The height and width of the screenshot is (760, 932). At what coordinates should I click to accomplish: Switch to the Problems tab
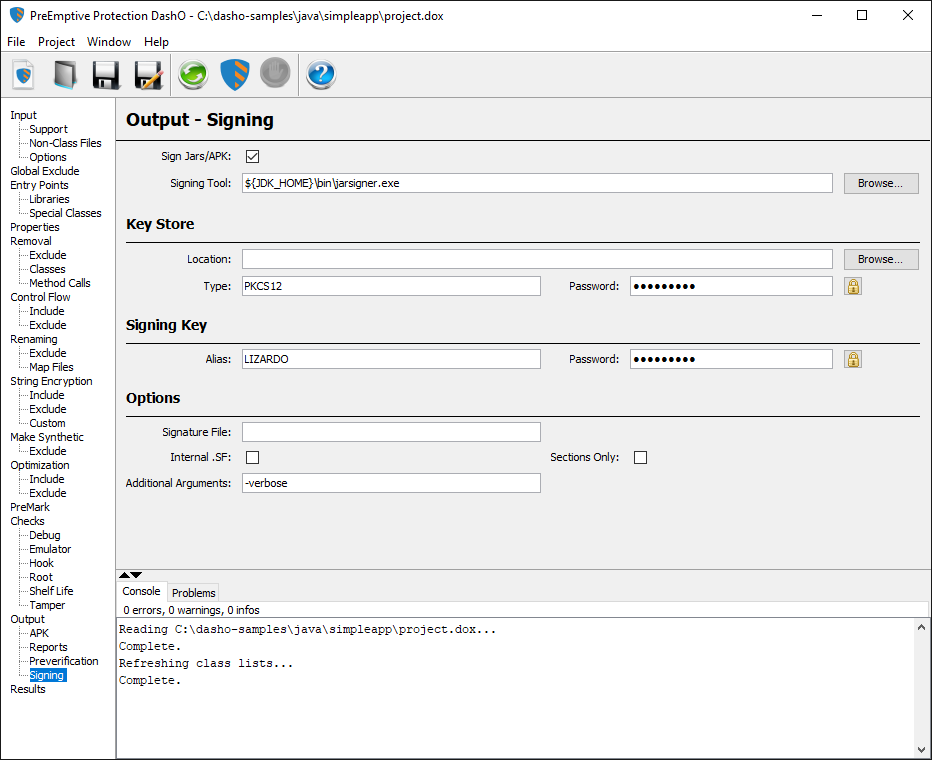pos(194,592)
